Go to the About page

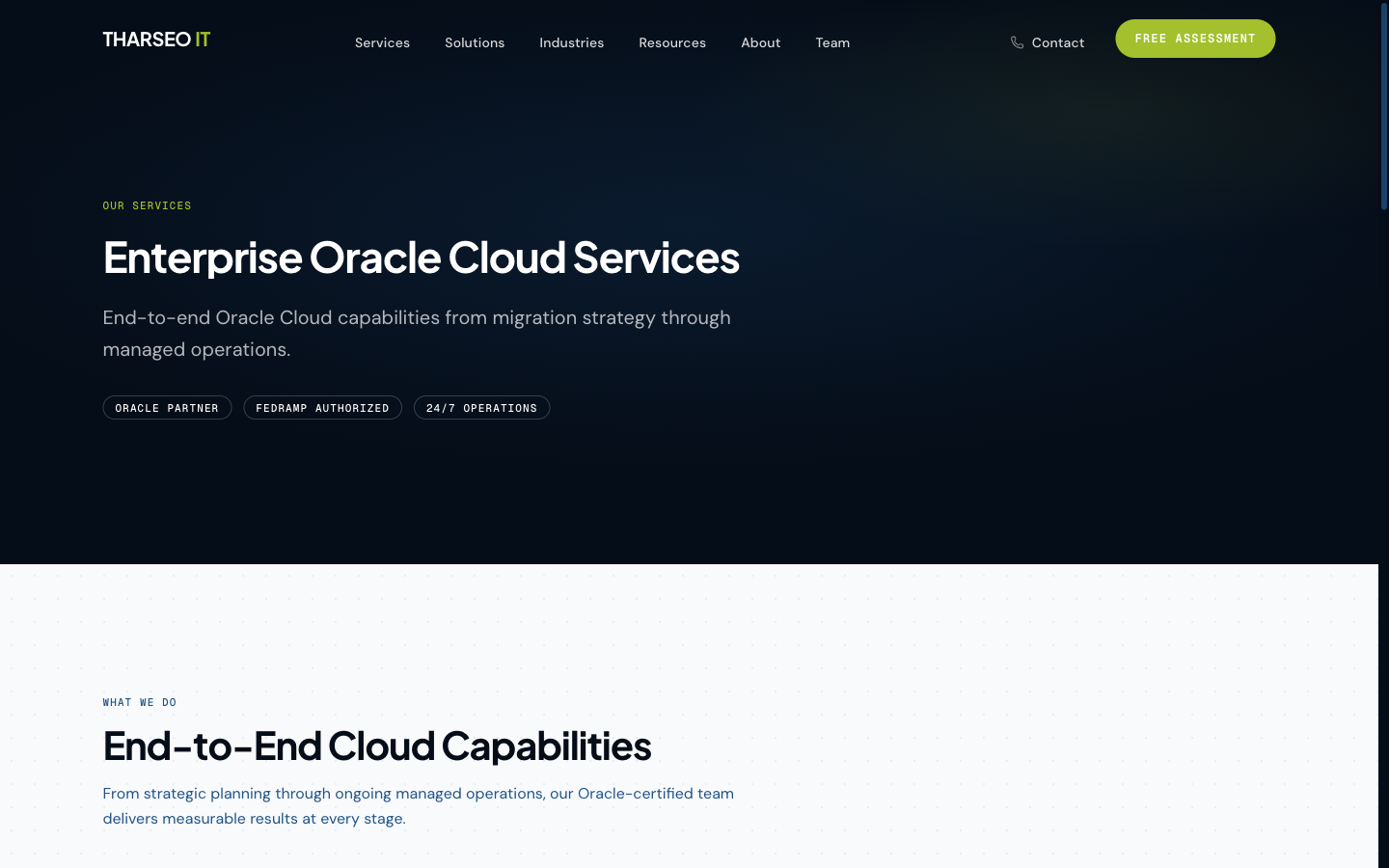click(760, 42)
